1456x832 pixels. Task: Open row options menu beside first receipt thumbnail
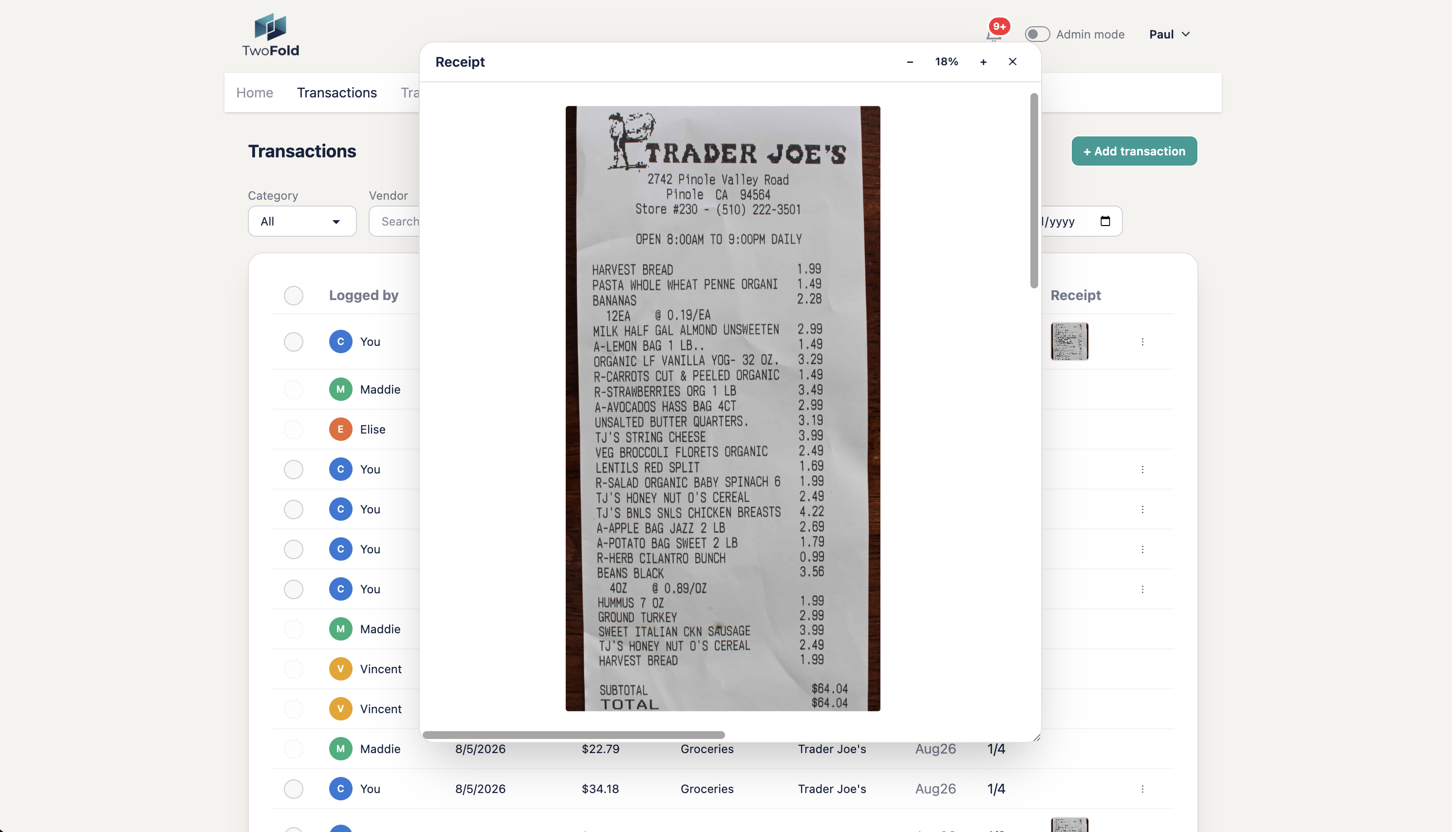[1142, 342]
